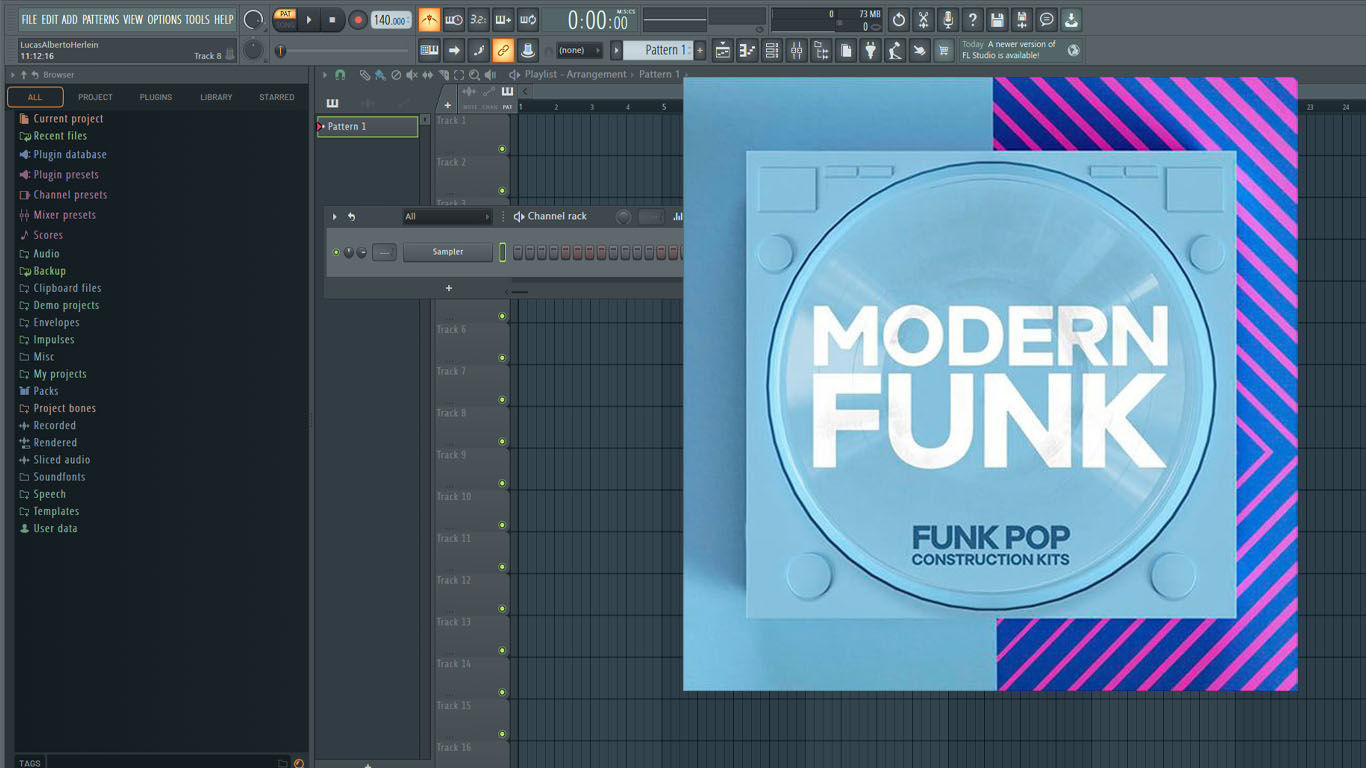
Task: Select the playlist paint brush tool
Action: (x=380, y=75)
